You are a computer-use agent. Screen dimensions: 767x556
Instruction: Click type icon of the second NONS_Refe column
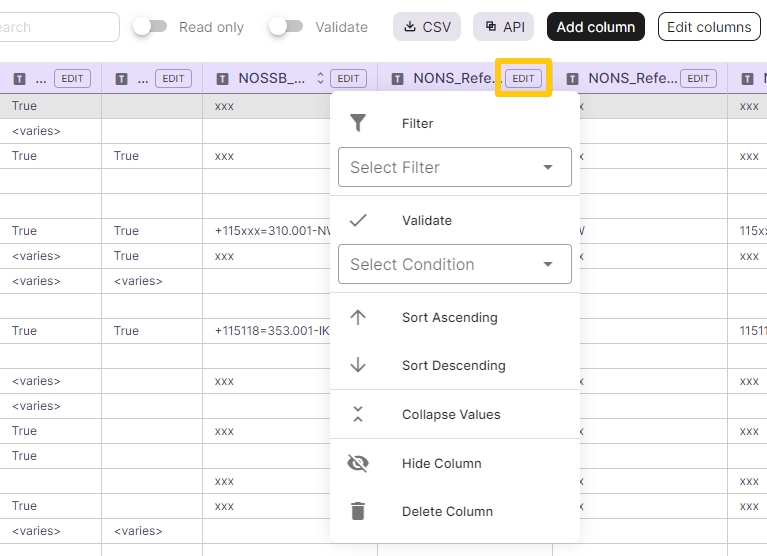coord(572,79)
